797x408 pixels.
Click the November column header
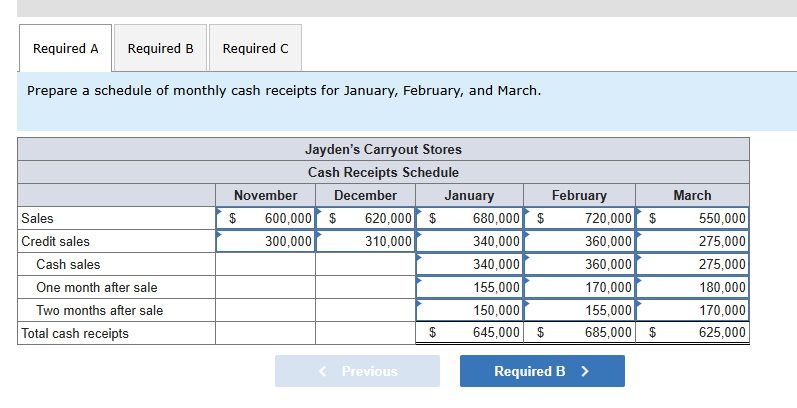265,195
